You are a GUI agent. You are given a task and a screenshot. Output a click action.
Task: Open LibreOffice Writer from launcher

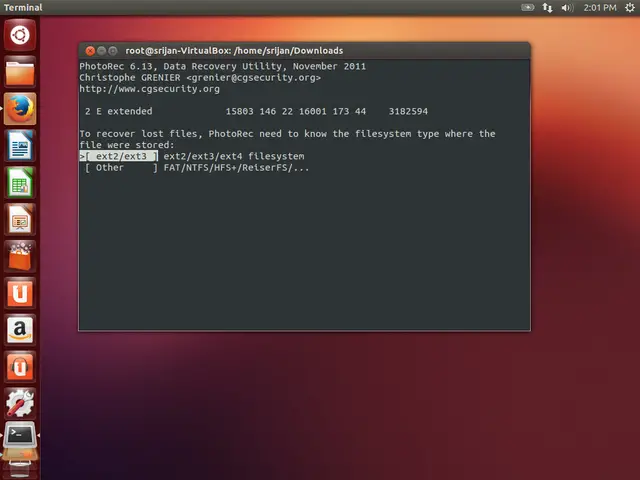point(20,146)
